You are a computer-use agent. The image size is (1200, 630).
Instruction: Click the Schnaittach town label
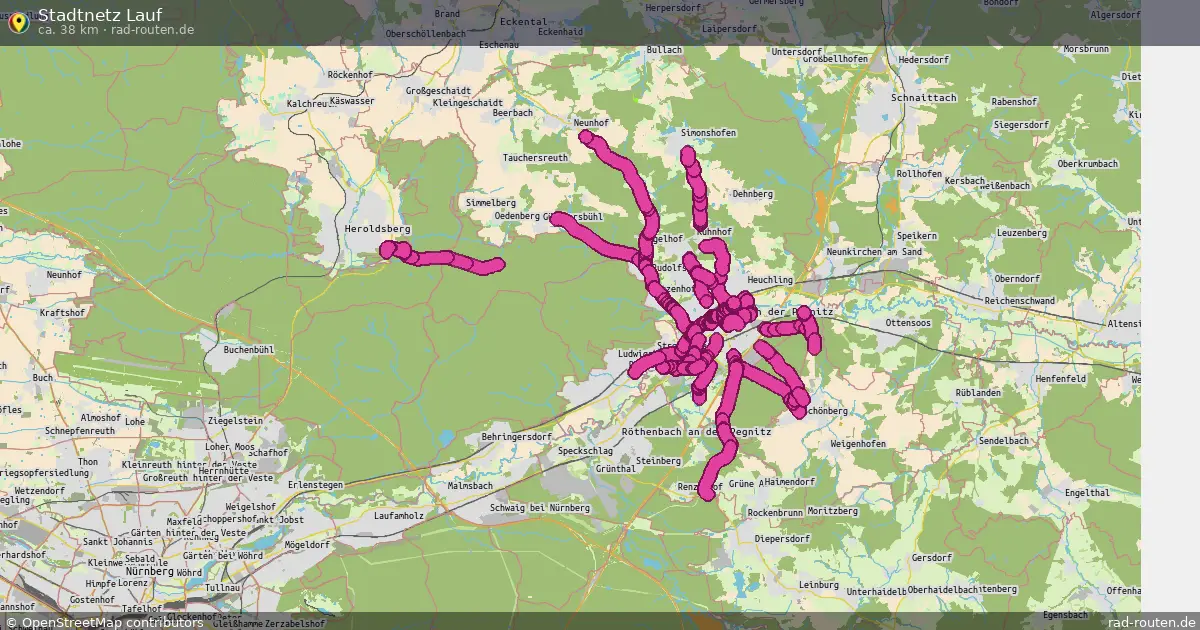895,98
